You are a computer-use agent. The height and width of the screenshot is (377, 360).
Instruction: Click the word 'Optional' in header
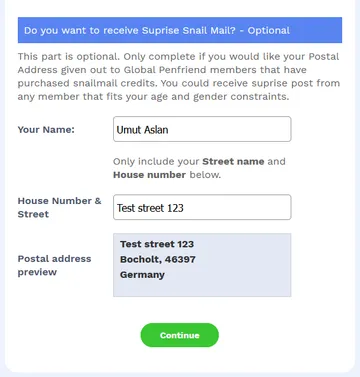pyautogui.click(x=269, y=30)
